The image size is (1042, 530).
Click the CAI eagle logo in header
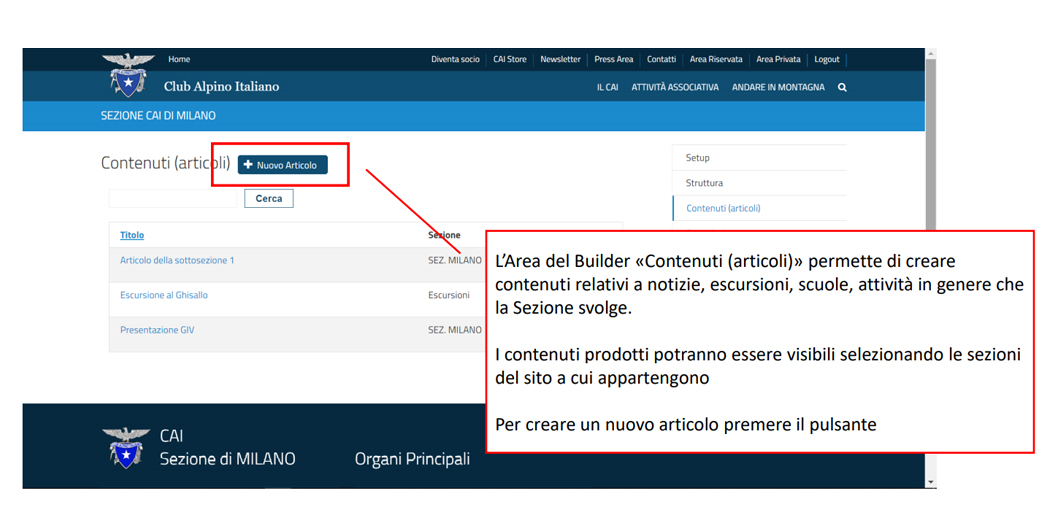pos(128,75)
